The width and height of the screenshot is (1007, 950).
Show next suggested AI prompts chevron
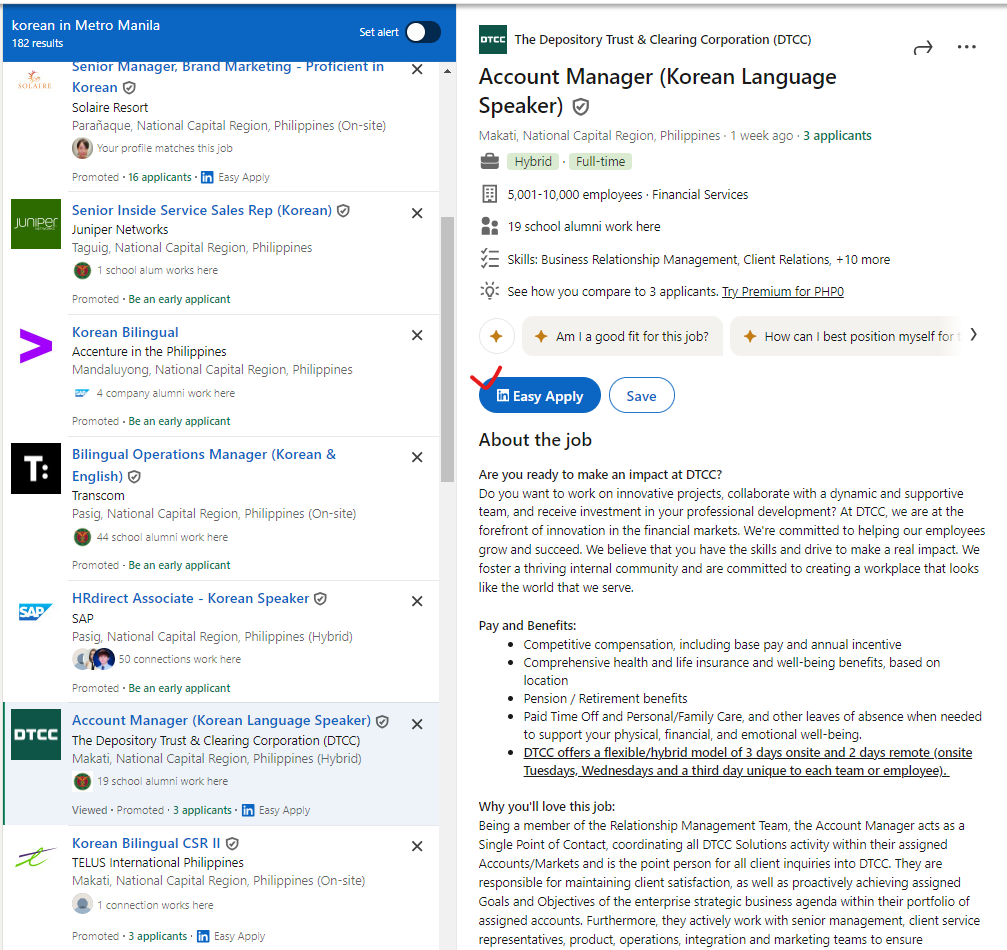(974, 335)
